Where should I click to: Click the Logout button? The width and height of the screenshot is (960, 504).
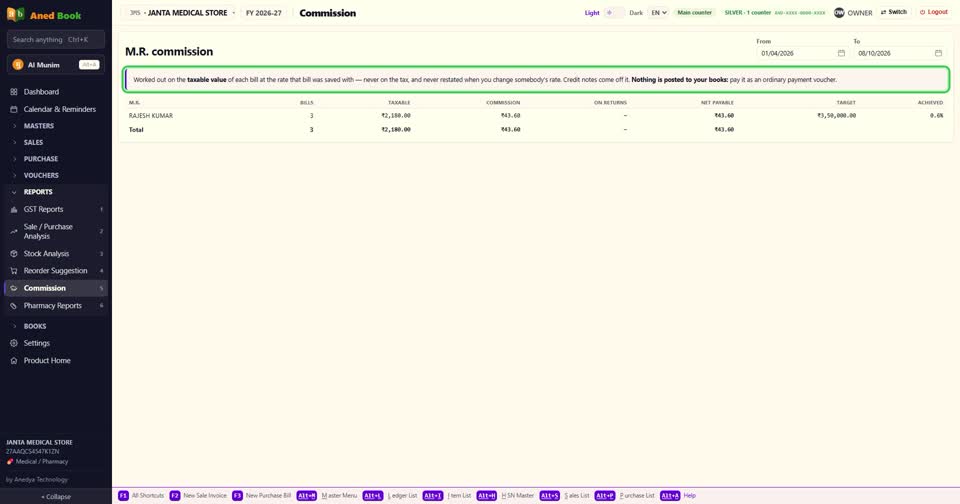(934, 12)
